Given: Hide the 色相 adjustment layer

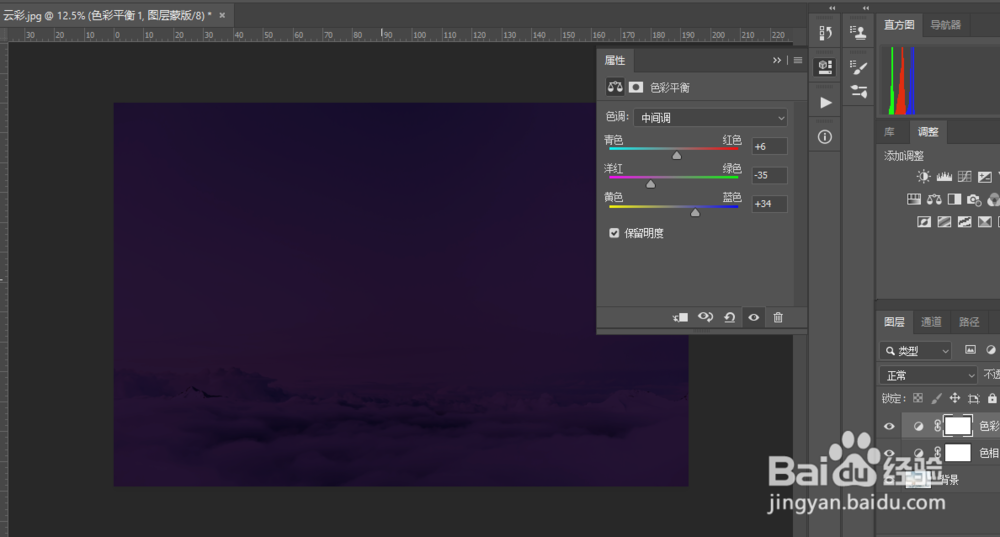Looking at the screenshot, I should (x=889, y=453).
